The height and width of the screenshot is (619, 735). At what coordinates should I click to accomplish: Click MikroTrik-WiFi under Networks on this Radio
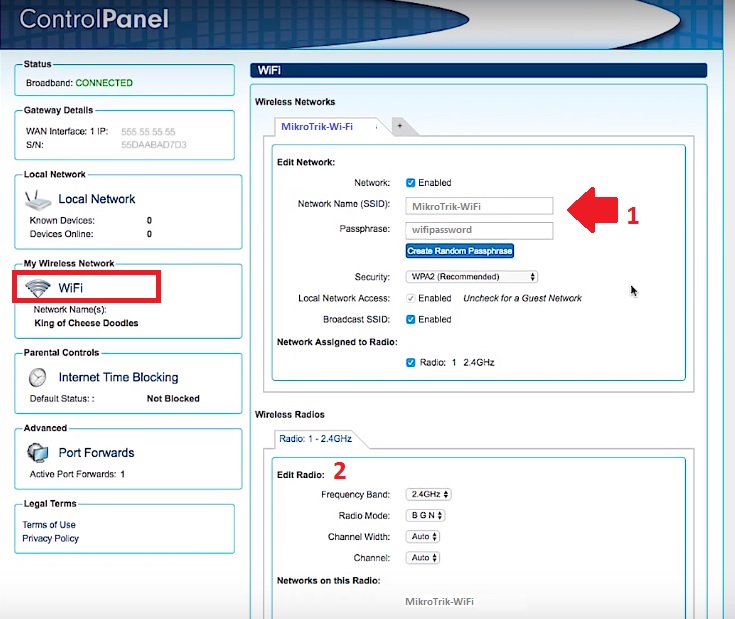coord(439,602)
